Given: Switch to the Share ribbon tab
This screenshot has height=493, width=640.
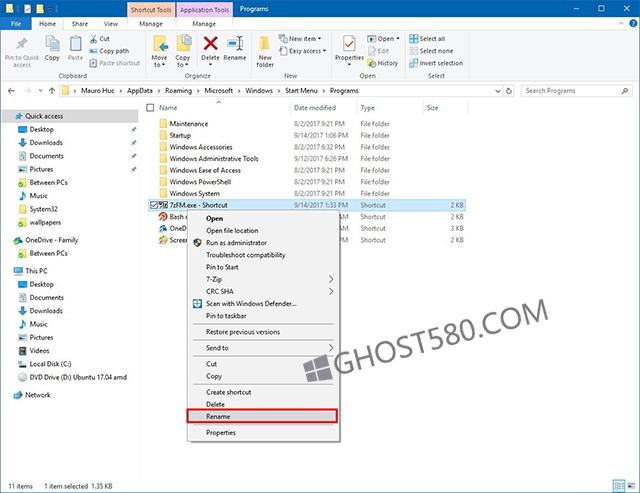Looking at the screenshot, I should (80, 24).
